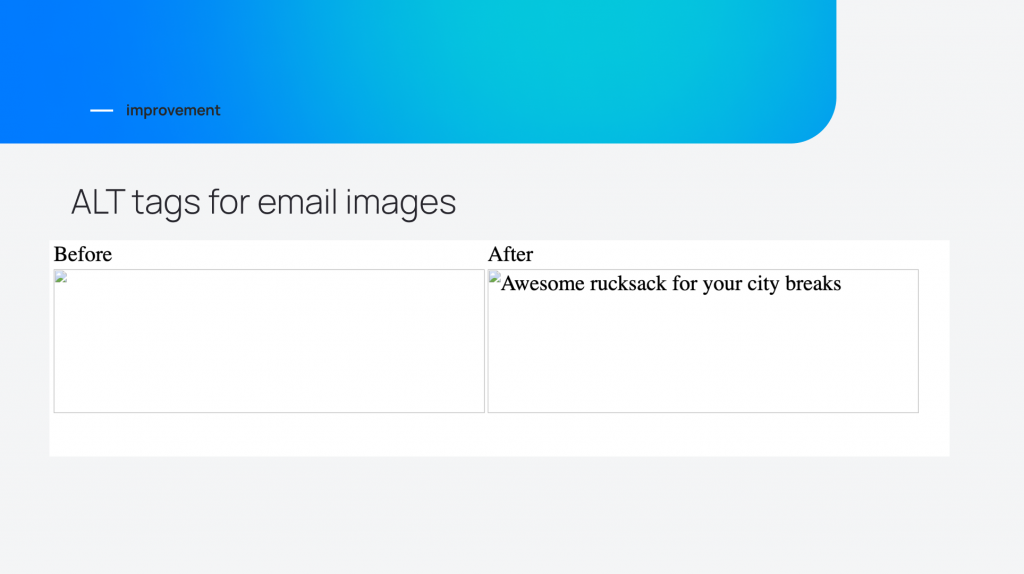Viewport: 1024px width, 574px height.
Task: Select the 'improvement' label text
Action: tap(173, 110)
